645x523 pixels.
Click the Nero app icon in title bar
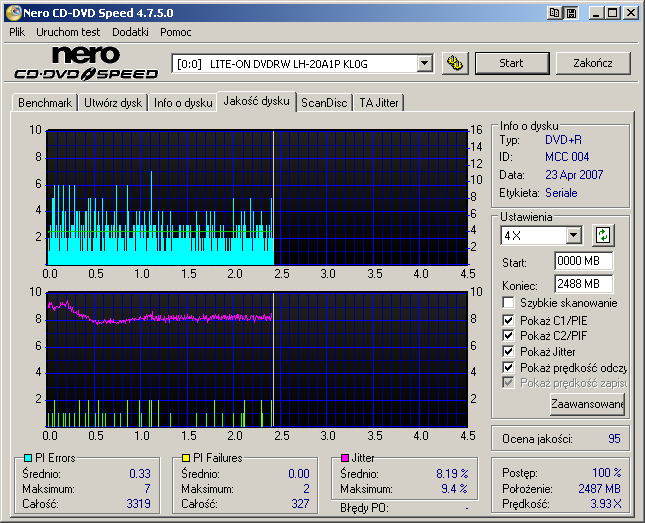[11, 13]
